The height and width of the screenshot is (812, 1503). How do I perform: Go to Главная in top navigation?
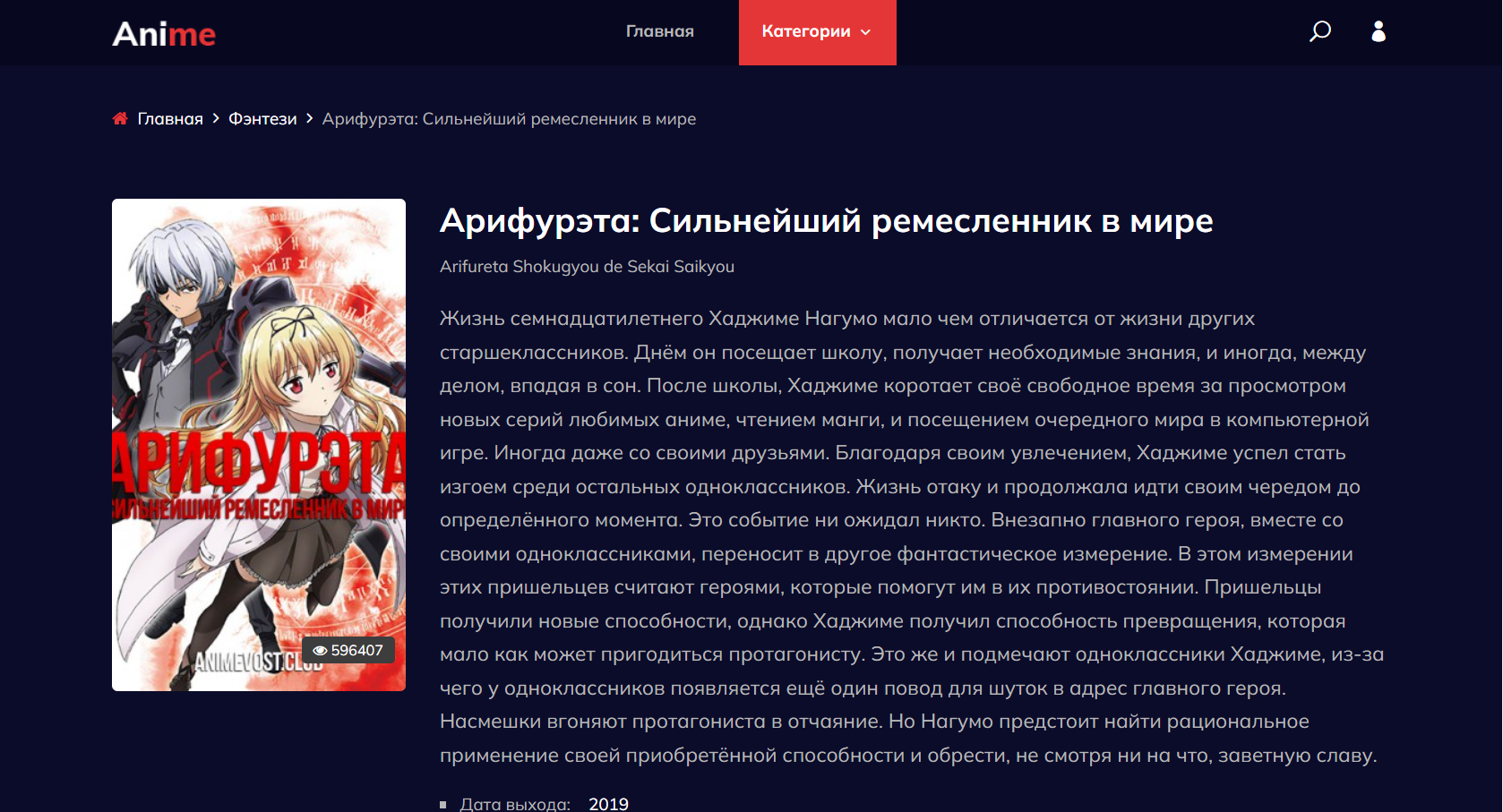click(660, 31)
